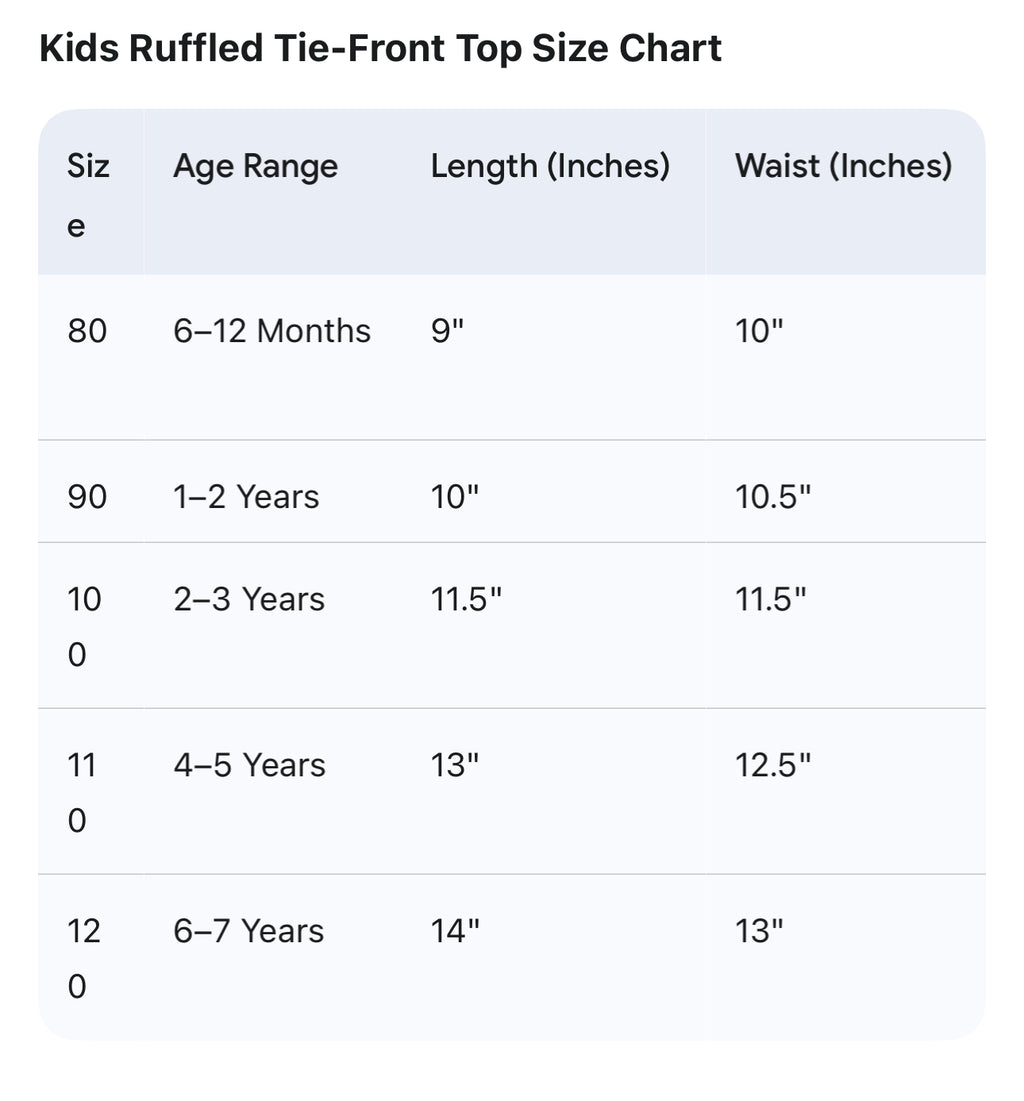Click the 1–2 Years age cell
Viewport: 1024px width, 1101px height.
coord(246,497)
